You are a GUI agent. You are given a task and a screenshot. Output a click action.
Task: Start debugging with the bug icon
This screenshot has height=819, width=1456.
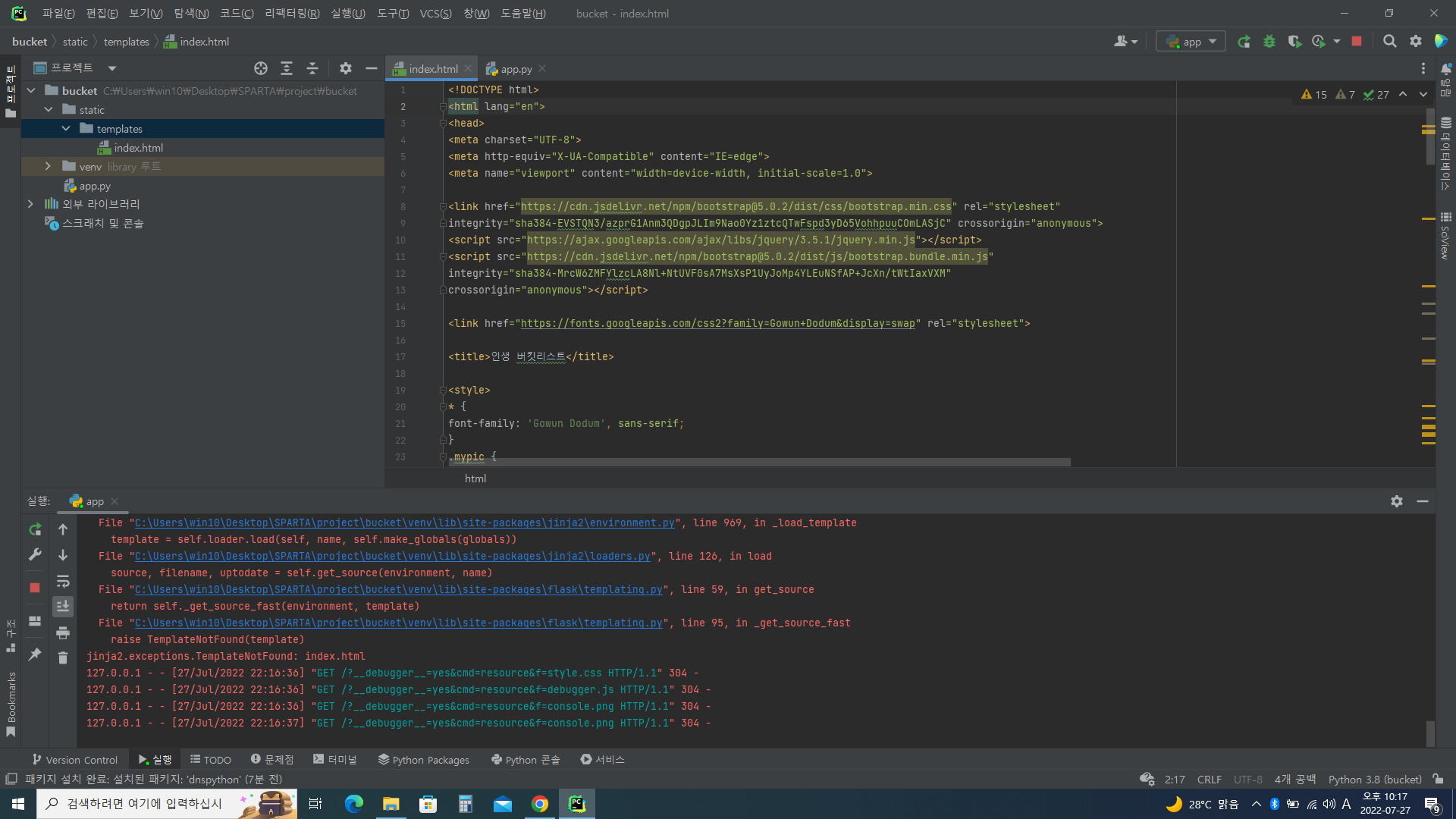(1269, 42)
